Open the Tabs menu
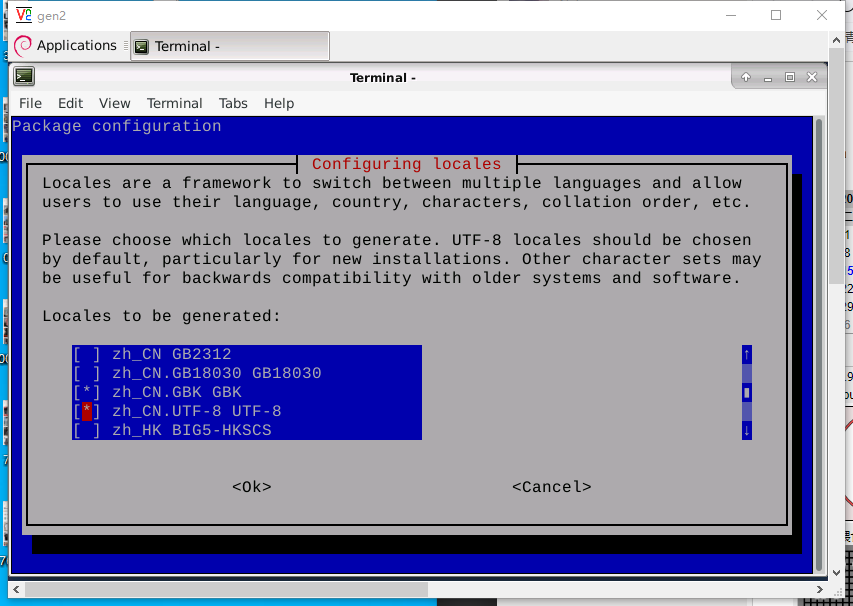The width and height of the screenshot is (853, 606). [x=233, y=103]
